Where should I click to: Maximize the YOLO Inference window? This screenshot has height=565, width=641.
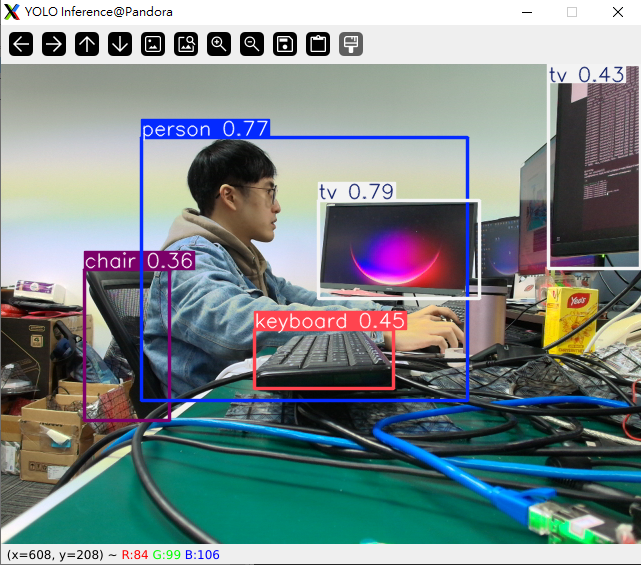click(x=572, y=12)
